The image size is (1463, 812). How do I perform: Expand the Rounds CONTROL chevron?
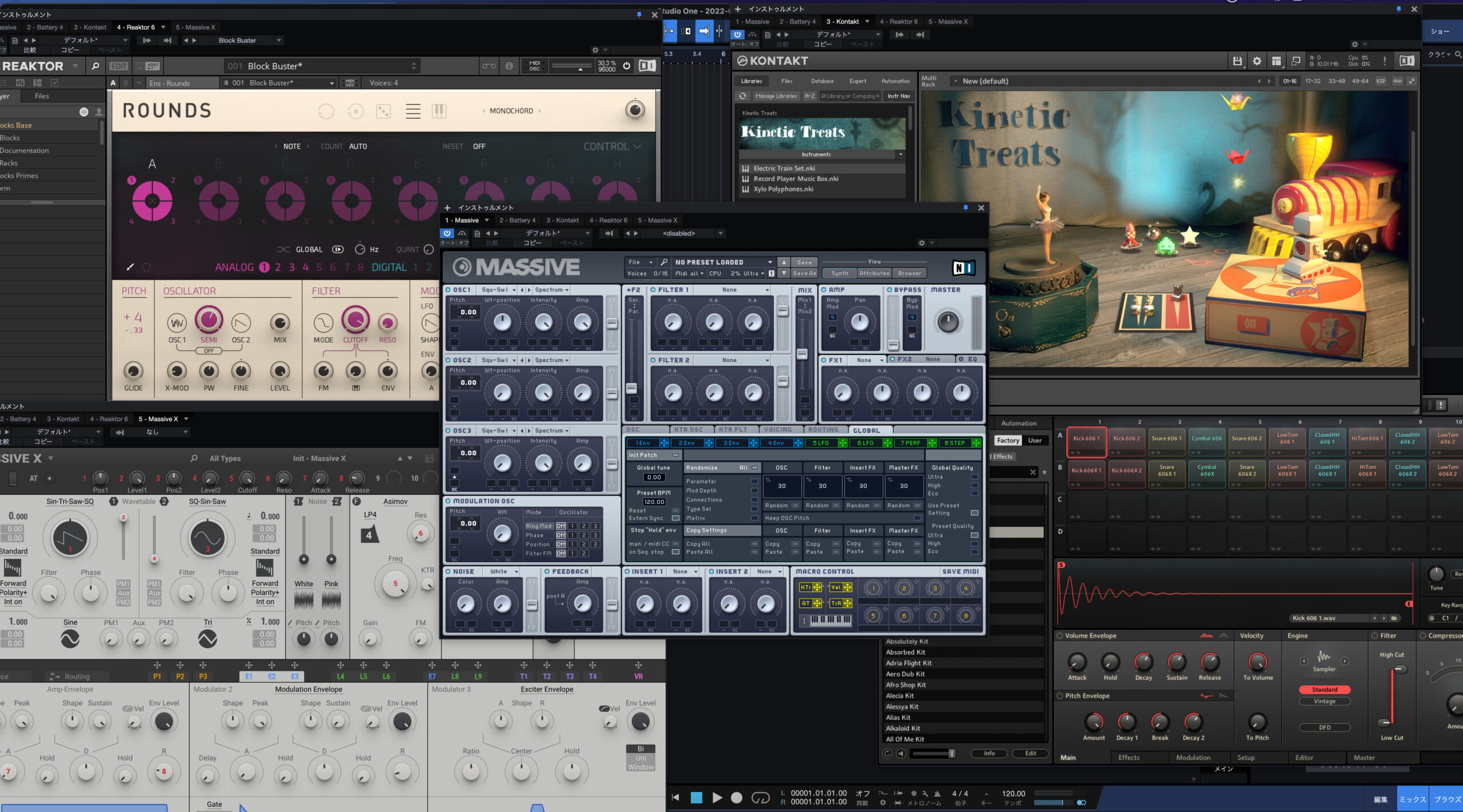637,147
